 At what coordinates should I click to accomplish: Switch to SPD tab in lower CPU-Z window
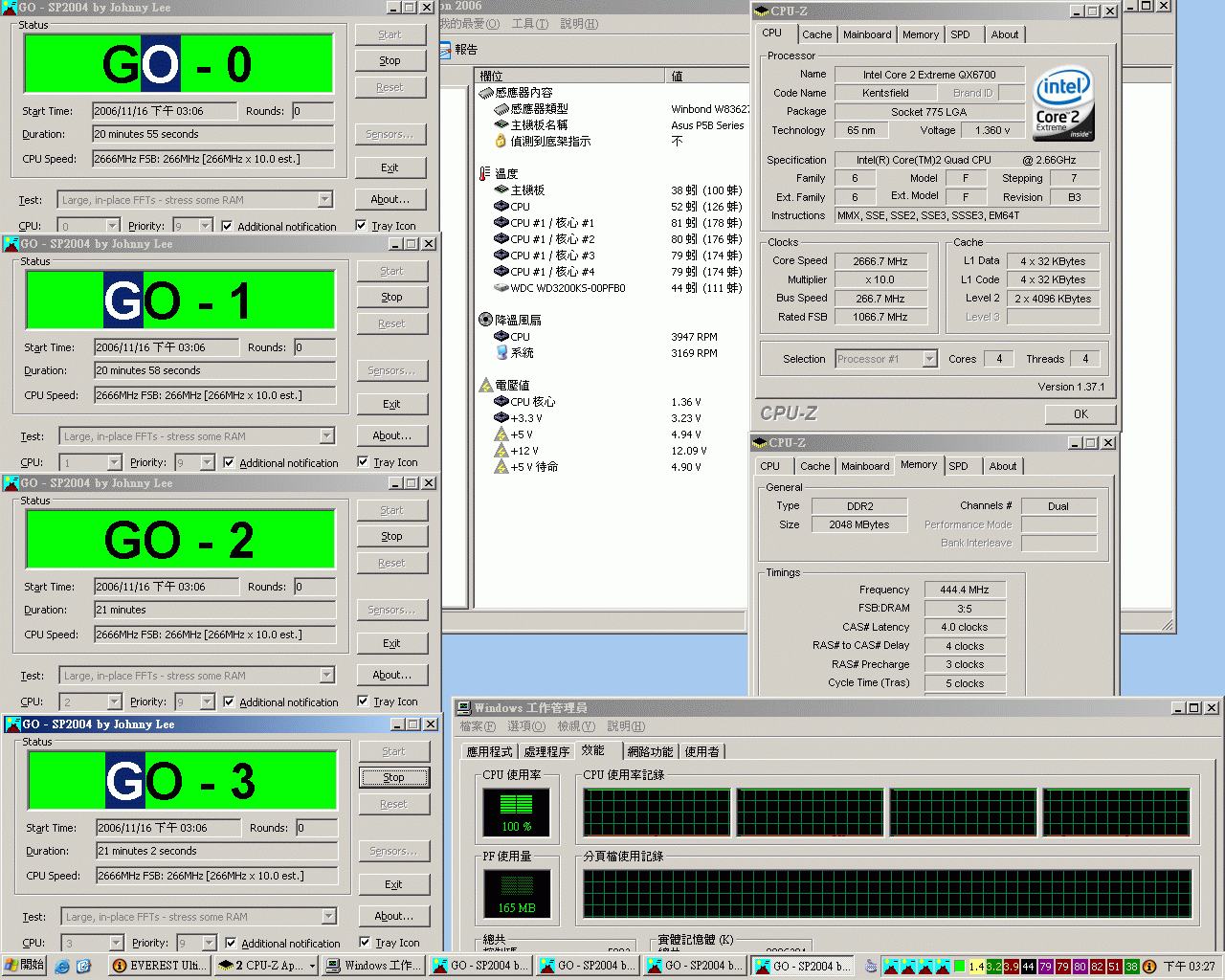(958, 466)
